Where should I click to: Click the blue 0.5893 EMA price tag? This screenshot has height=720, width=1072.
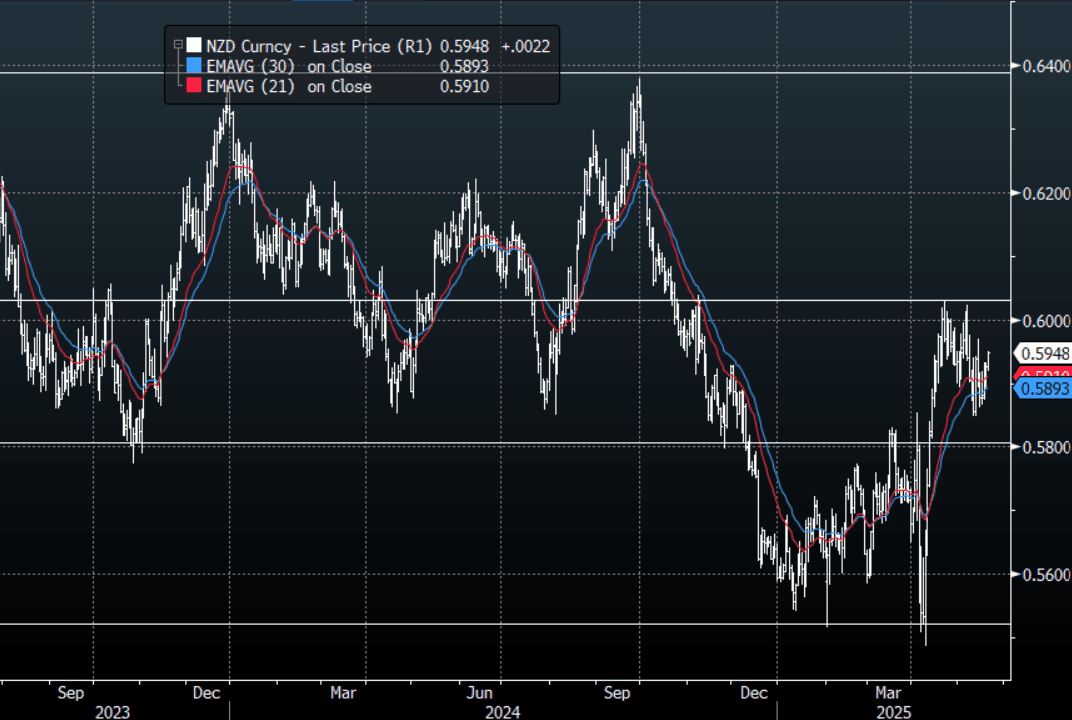[1045, 389]
